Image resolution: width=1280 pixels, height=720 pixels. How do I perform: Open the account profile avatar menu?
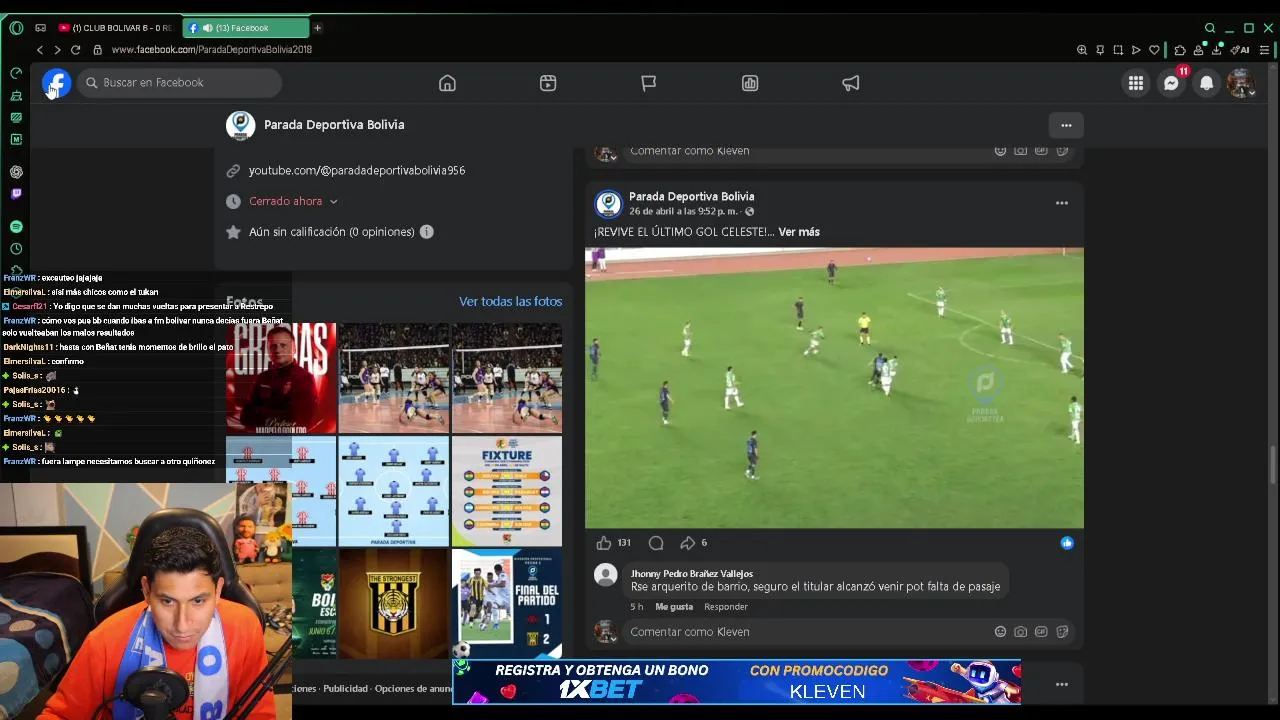(1241, 83)
